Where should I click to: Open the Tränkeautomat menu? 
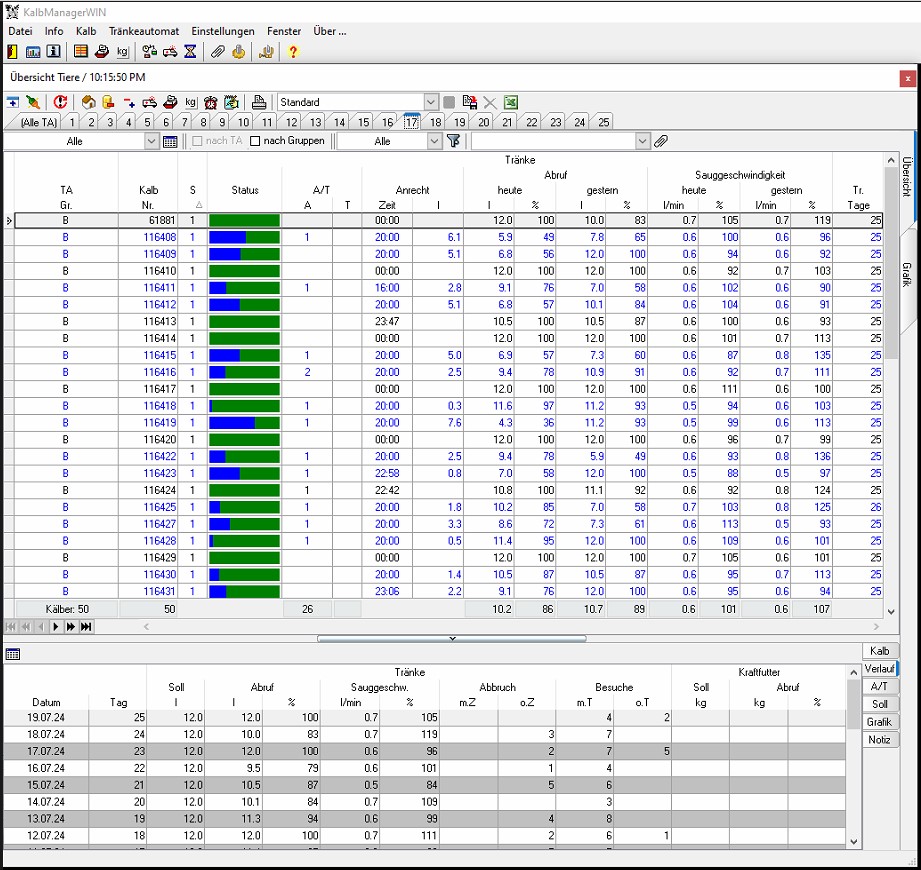143,31
